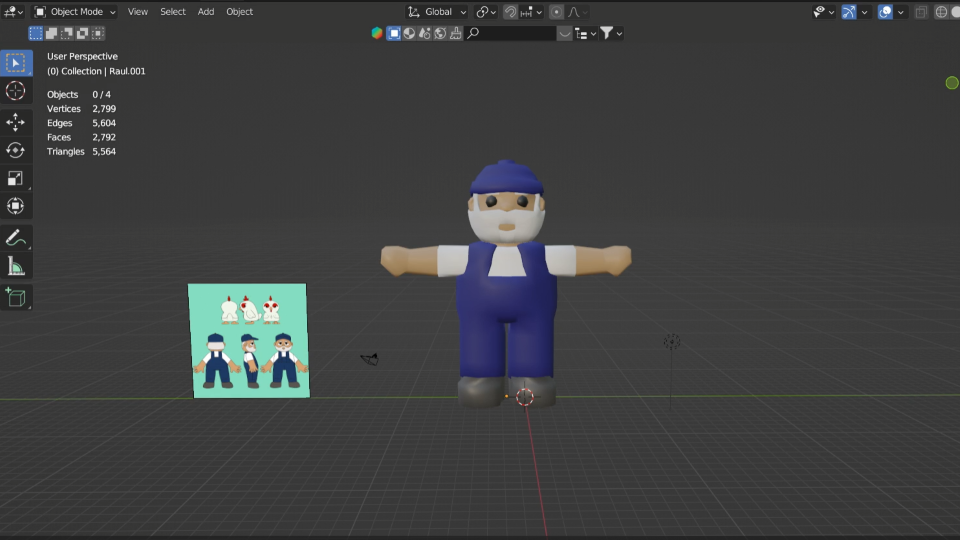Click the Objects count 0 / 4
This screenshot has height=540, width=960.
click(102, 94)
